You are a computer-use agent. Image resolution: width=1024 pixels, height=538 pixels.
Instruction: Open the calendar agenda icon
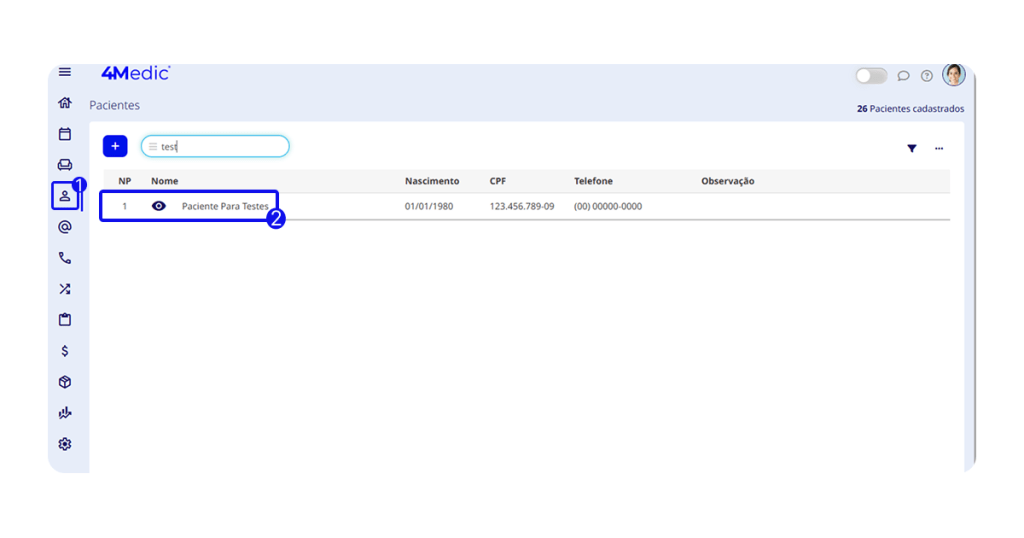point(65,134)
